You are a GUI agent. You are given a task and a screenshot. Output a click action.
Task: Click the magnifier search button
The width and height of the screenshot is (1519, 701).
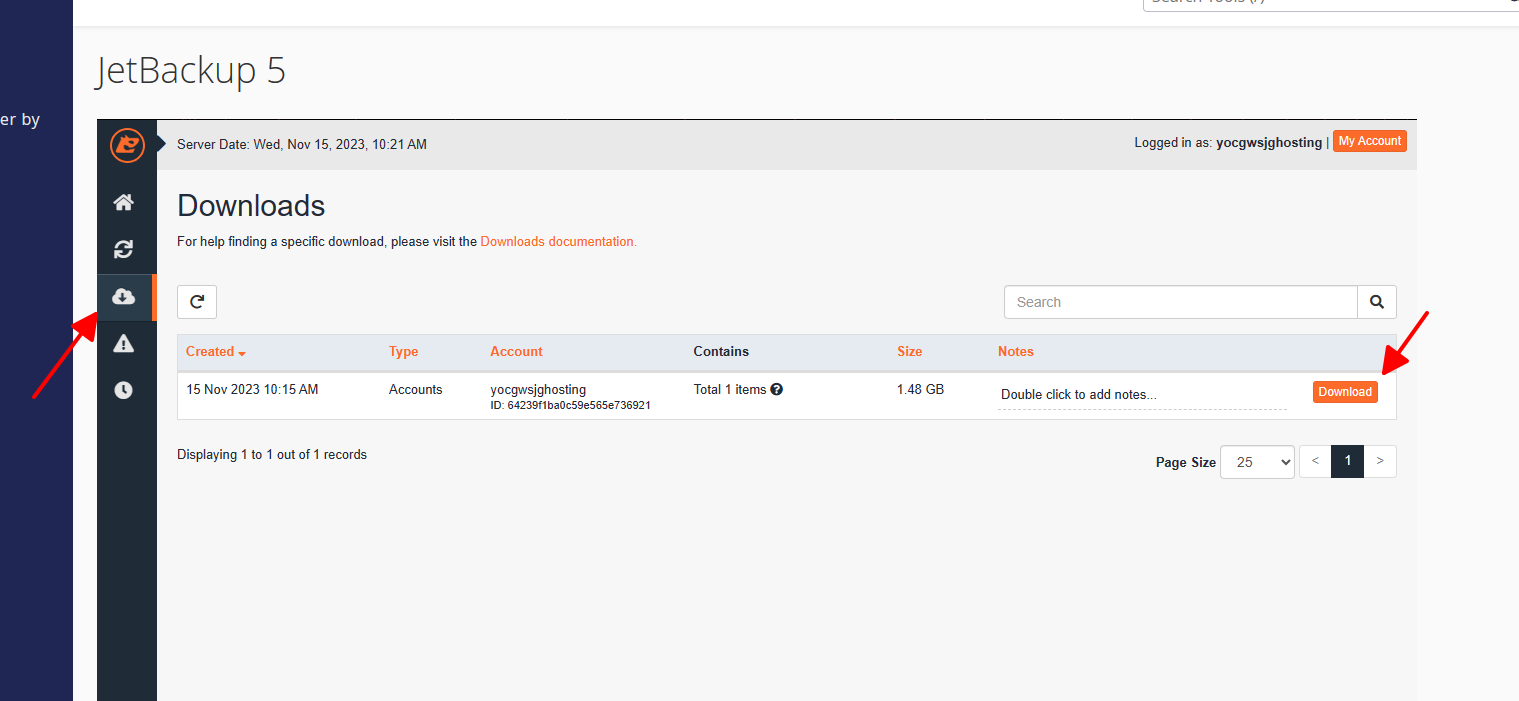tap(1377, 302)
